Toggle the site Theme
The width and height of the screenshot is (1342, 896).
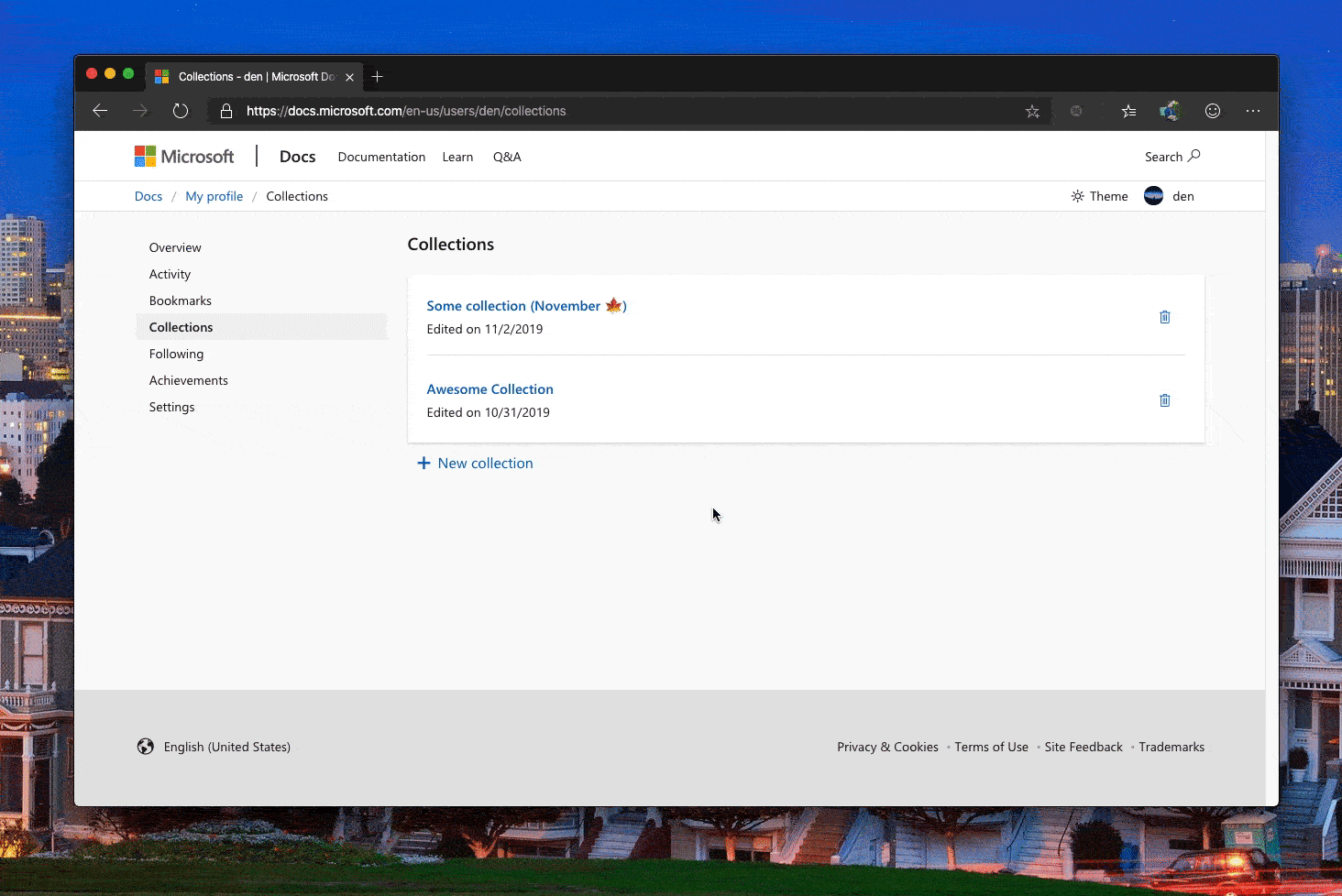point(1099,195)
